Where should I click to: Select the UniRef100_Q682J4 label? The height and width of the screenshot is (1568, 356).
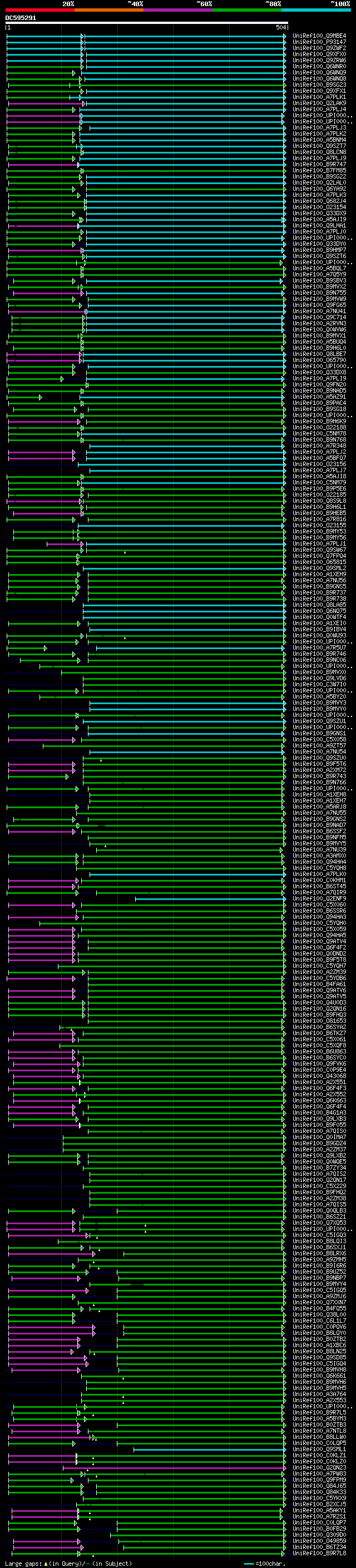click(319, 201)
